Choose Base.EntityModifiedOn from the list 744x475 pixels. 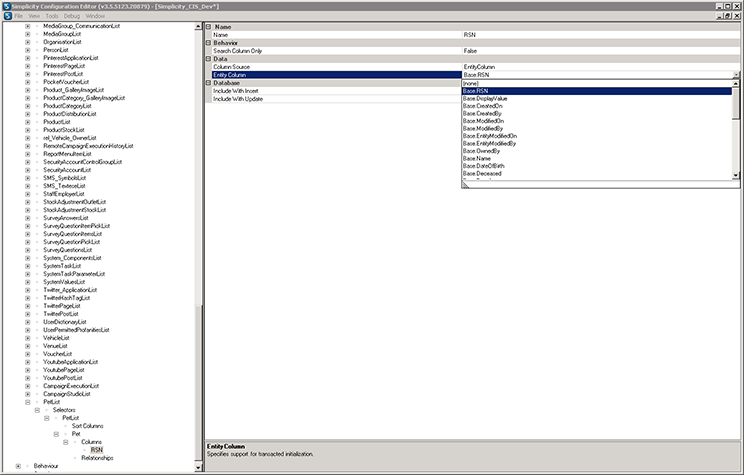click(596, 136)
